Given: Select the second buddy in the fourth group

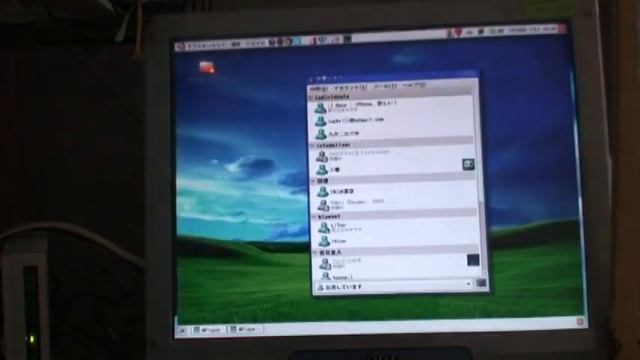Looking at the screenshot, I should tap(396, 241).
